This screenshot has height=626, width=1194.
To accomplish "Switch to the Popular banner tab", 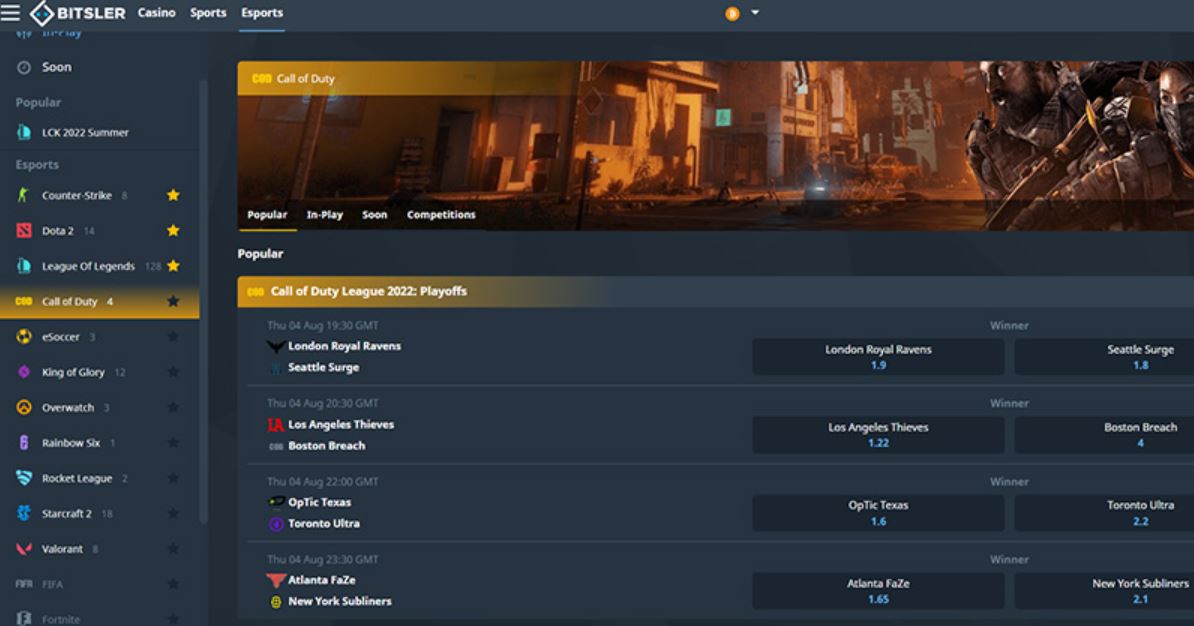I will tap(267, 215).
